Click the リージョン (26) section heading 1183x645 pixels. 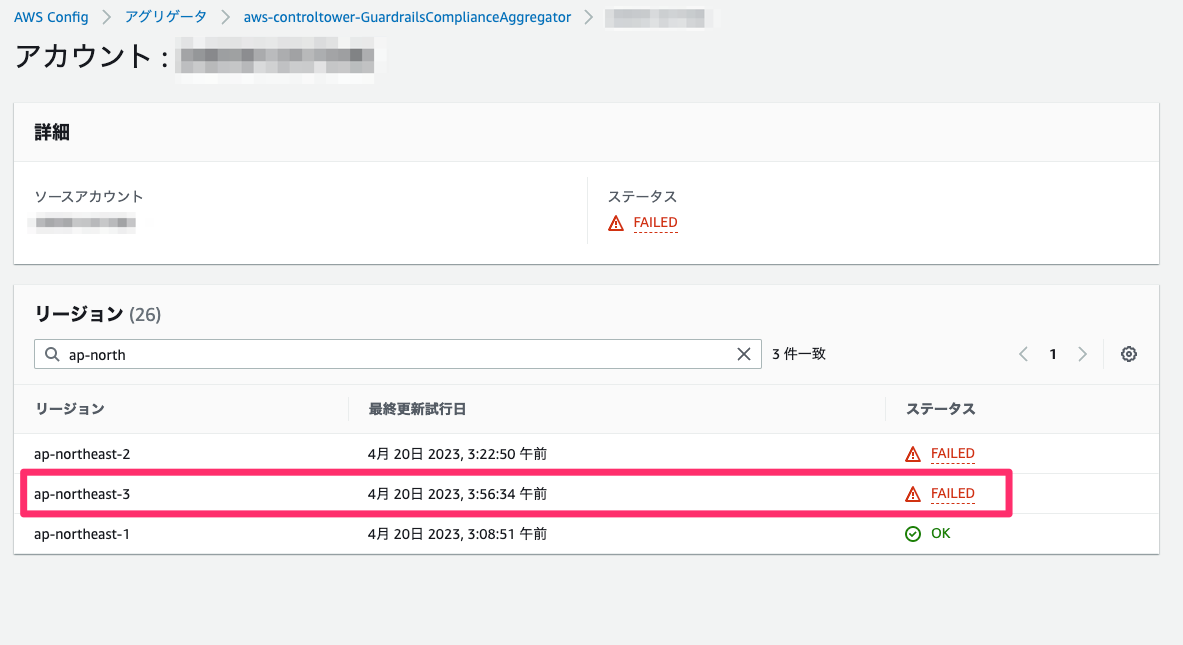pos(98,314)
